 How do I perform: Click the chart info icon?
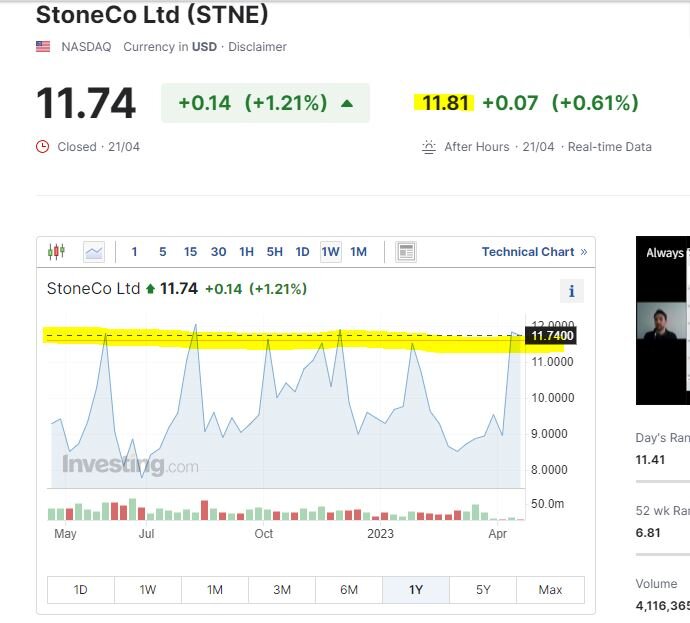click(572, 291)
